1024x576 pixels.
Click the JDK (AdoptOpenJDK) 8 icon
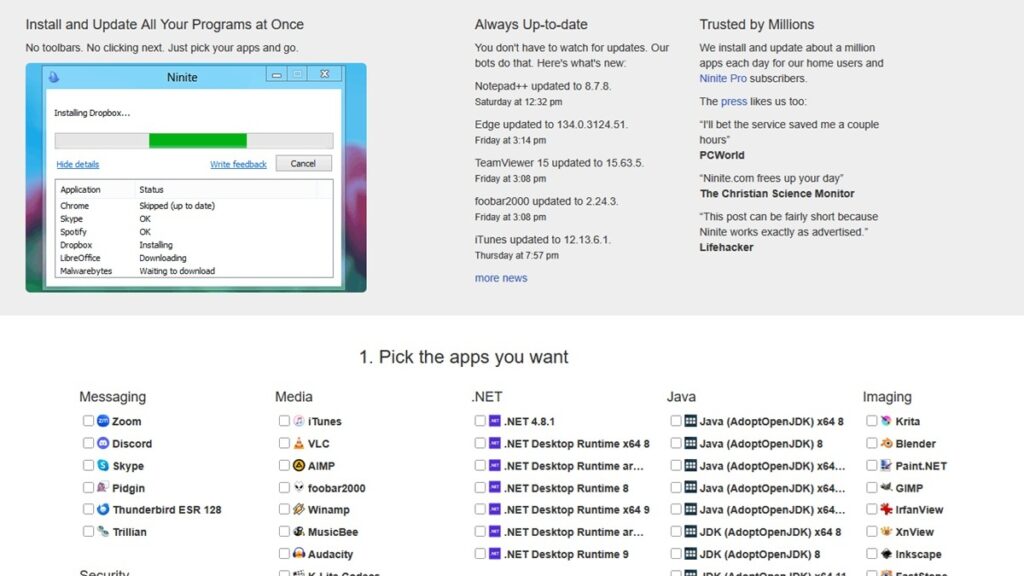(691, 554)
